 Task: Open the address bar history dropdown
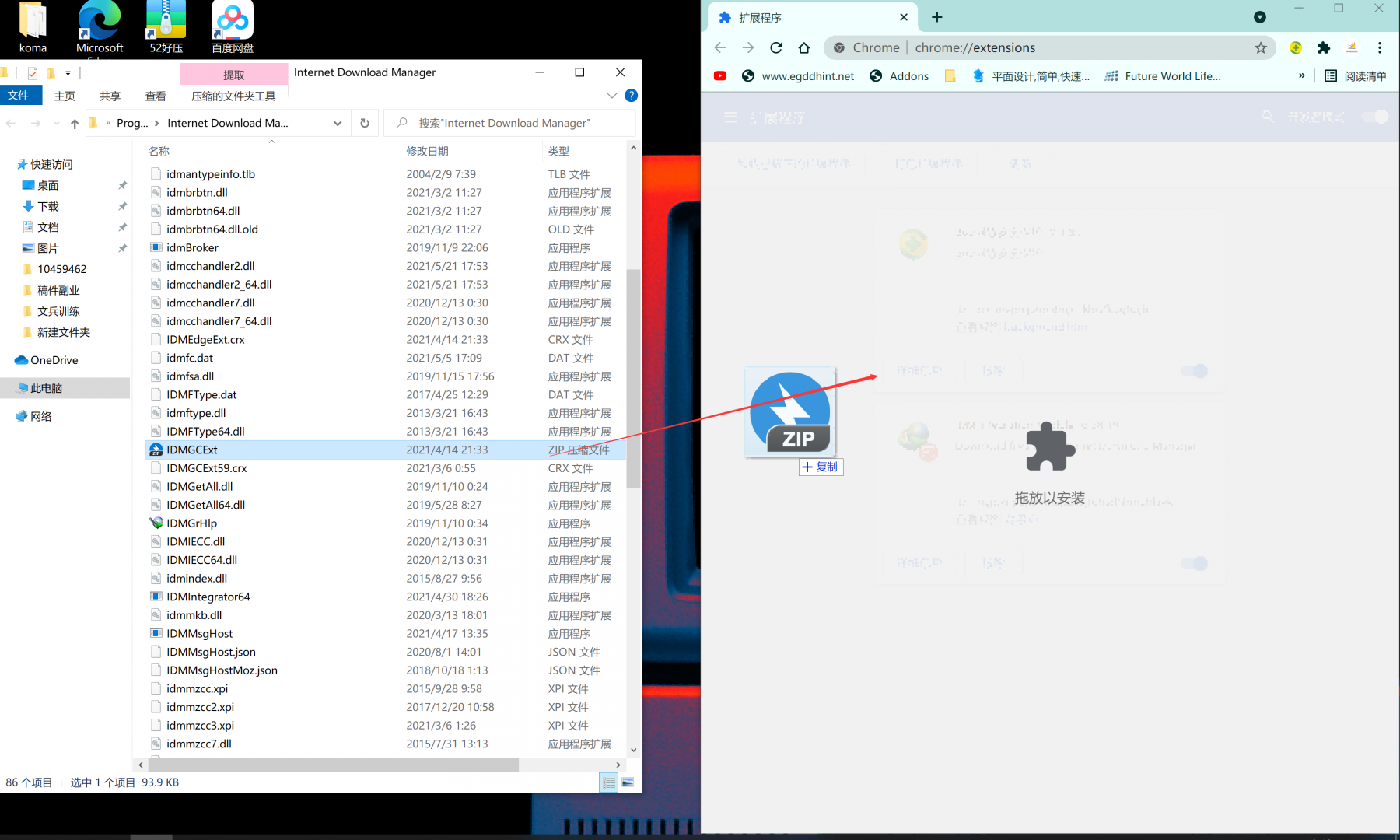[338, 123]
